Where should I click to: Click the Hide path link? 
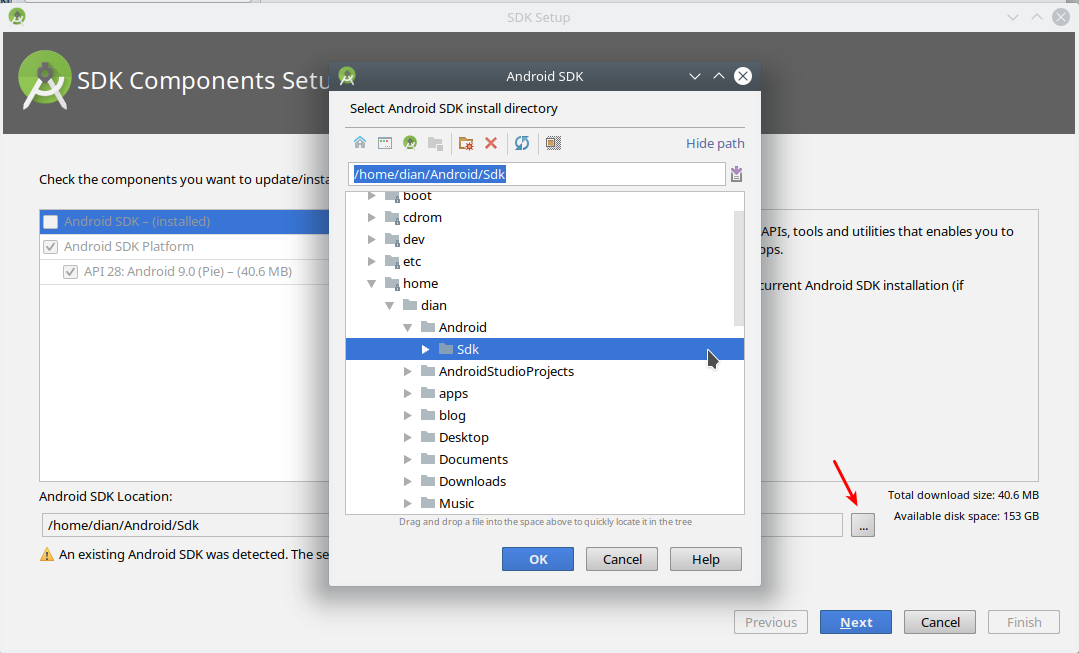(714, 143)
